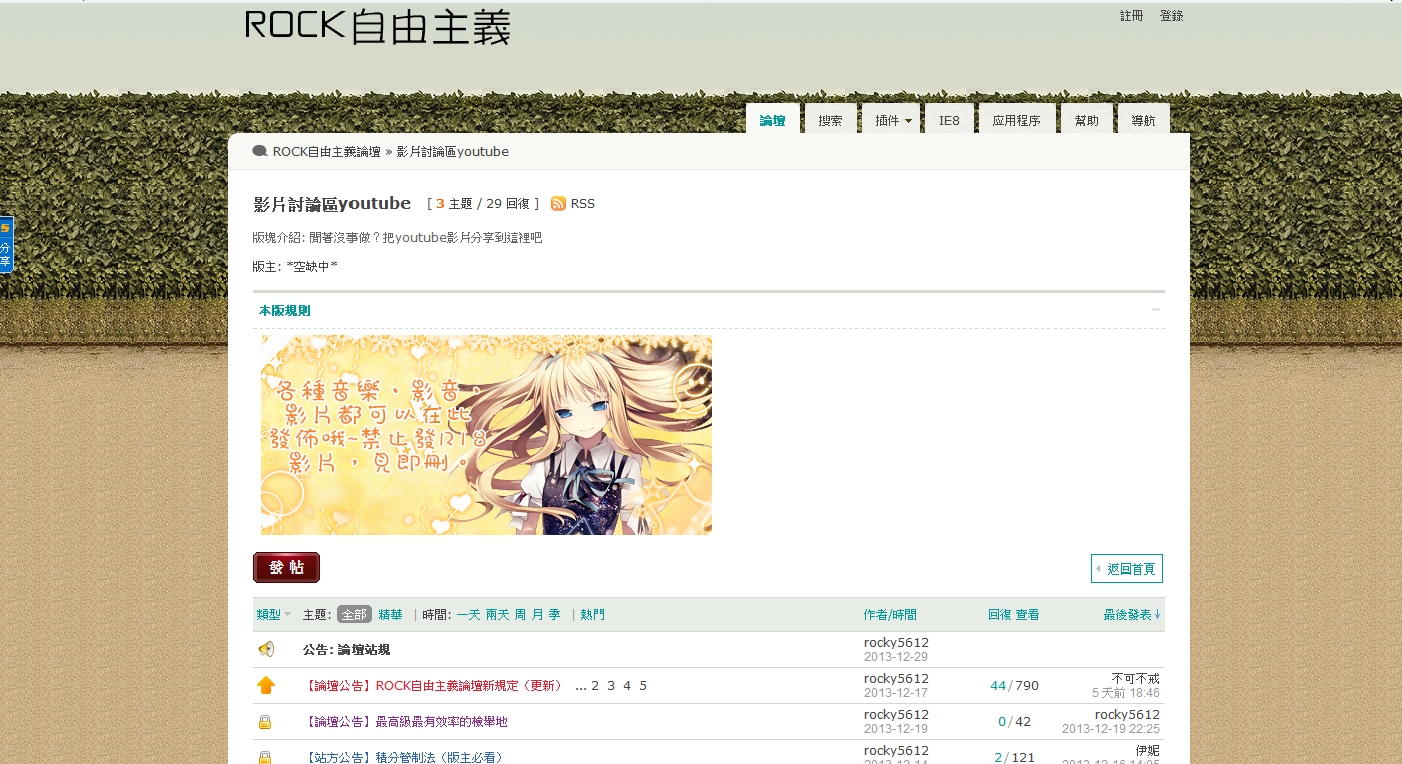Click last poster 伊妮
Image resolution: width=1402 pixels, height=764 pixels.
(1148, 750)
